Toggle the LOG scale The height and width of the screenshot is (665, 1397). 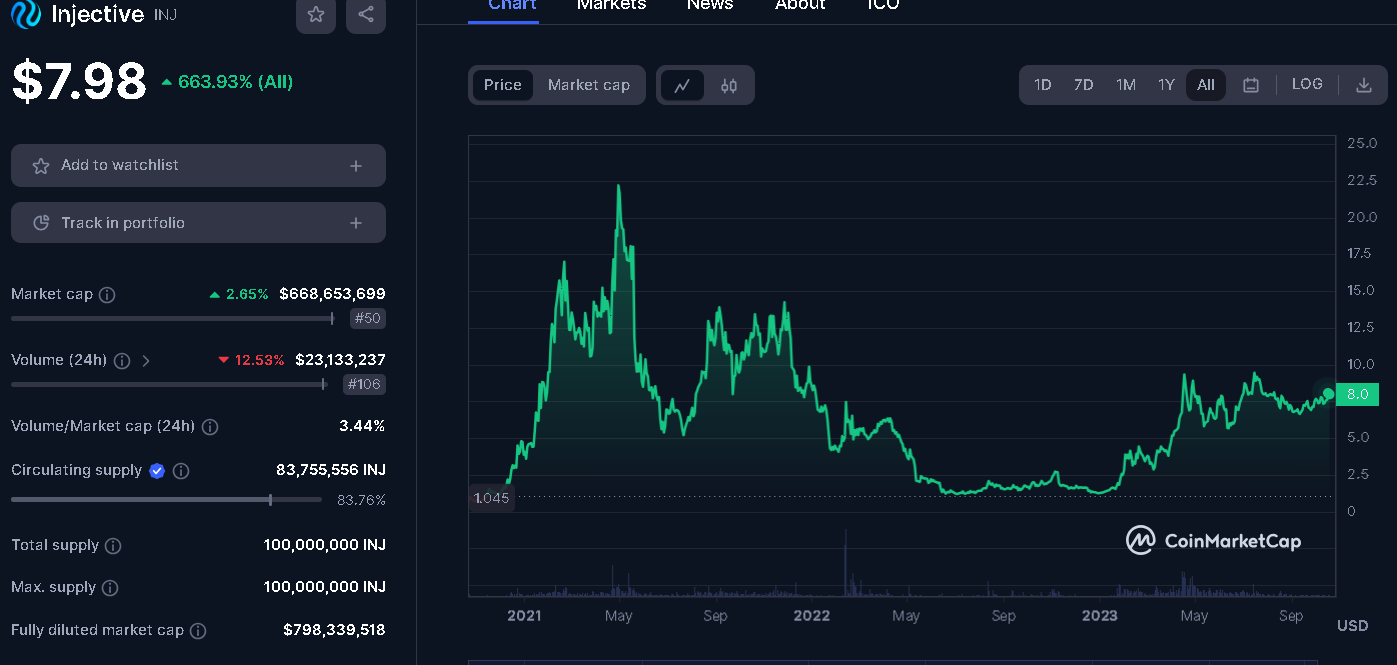(x=1307, y=84)
